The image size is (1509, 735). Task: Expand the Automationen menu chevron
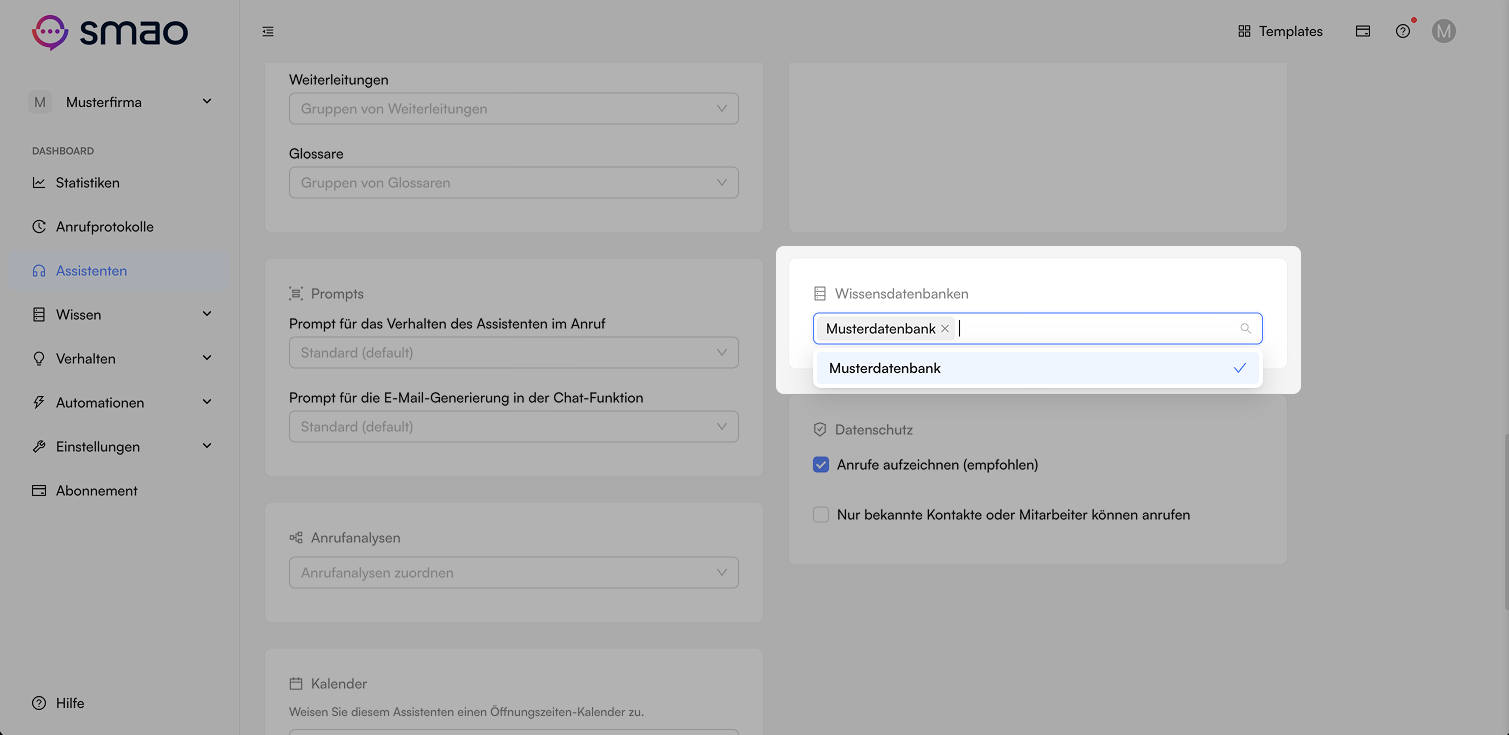click(207, 403)
